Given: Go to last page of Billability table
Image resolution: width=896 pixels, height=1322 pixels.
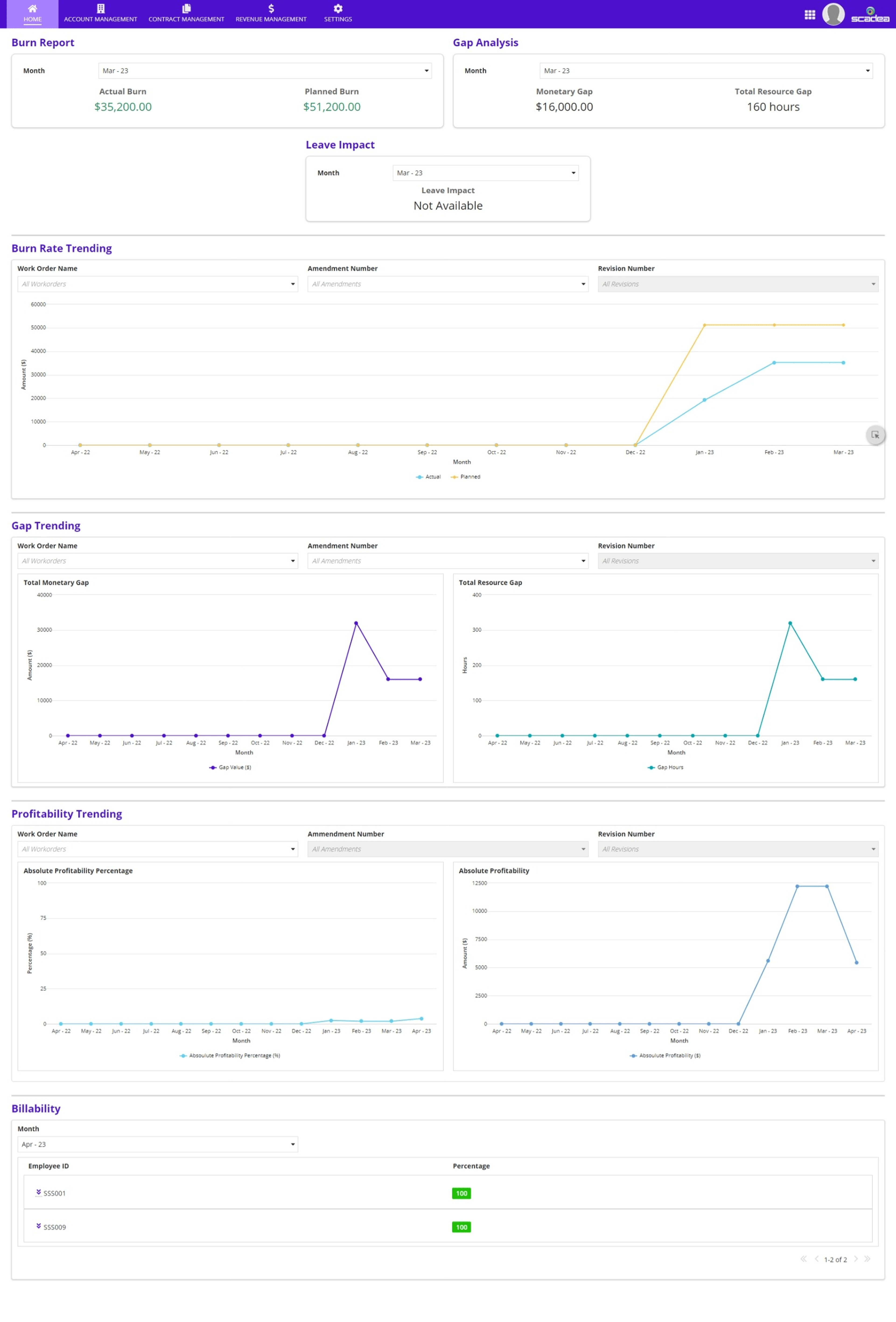Looking at the screenshot, I should click(x=867, y=1259).
